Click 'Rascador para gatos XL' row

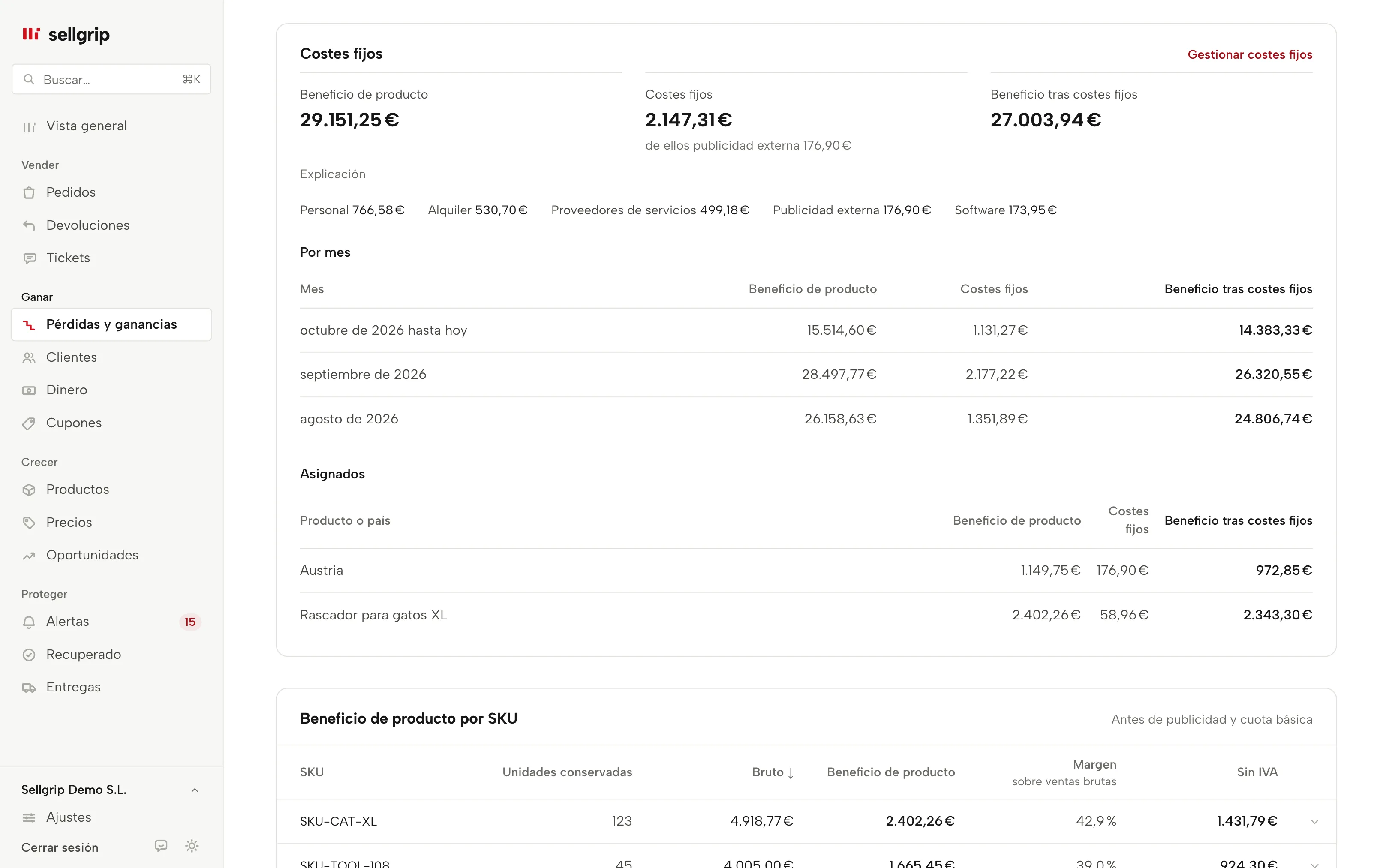coord(806,615)
